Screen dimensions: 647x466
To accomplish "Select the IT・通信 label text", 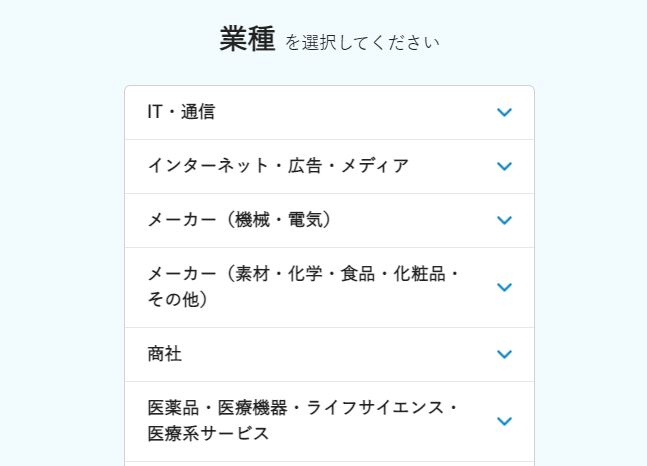I will point(181,112).
